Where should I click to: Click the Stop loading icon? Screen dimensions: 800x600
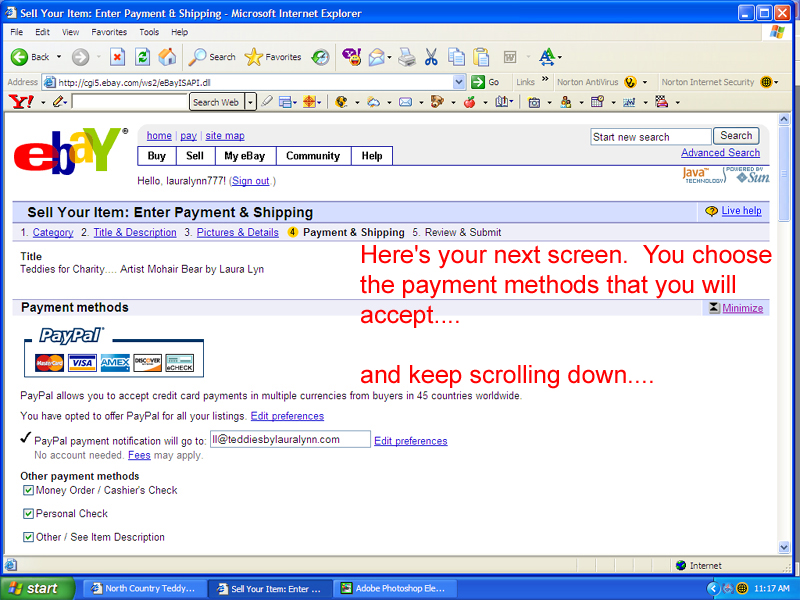[x=117, y=57]
